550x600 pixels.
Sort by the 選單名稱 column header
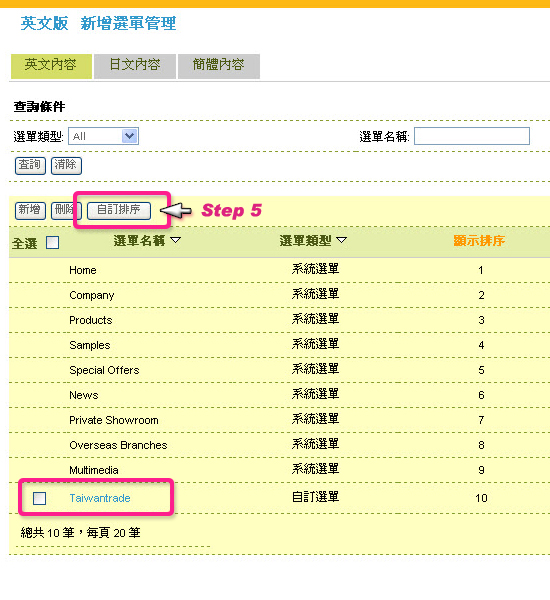pos(139,241)
